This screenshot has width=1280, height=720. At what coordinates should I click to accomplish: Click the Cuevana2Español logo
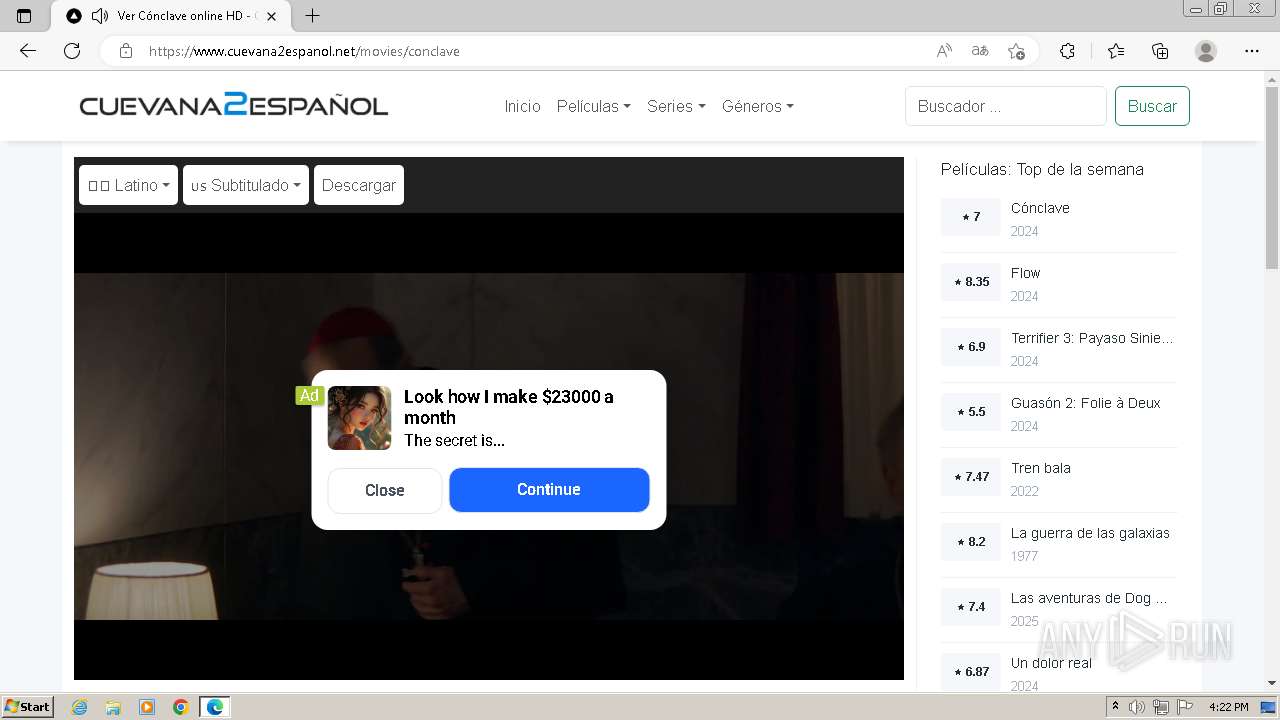[234, 106]
